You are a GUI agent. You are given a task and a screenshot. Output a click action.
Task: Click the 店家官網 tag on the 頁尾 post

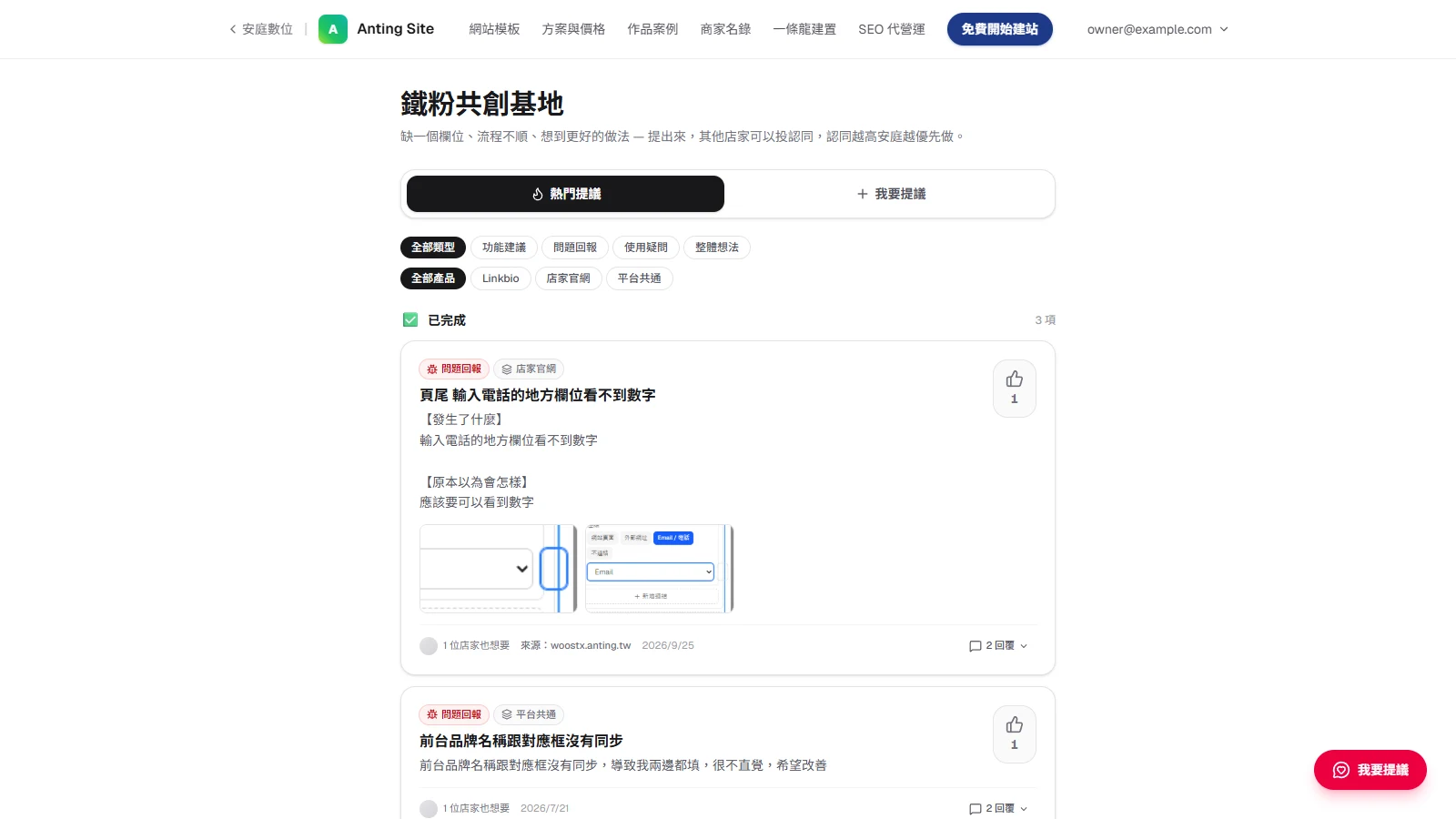click(x=529, y=369)
